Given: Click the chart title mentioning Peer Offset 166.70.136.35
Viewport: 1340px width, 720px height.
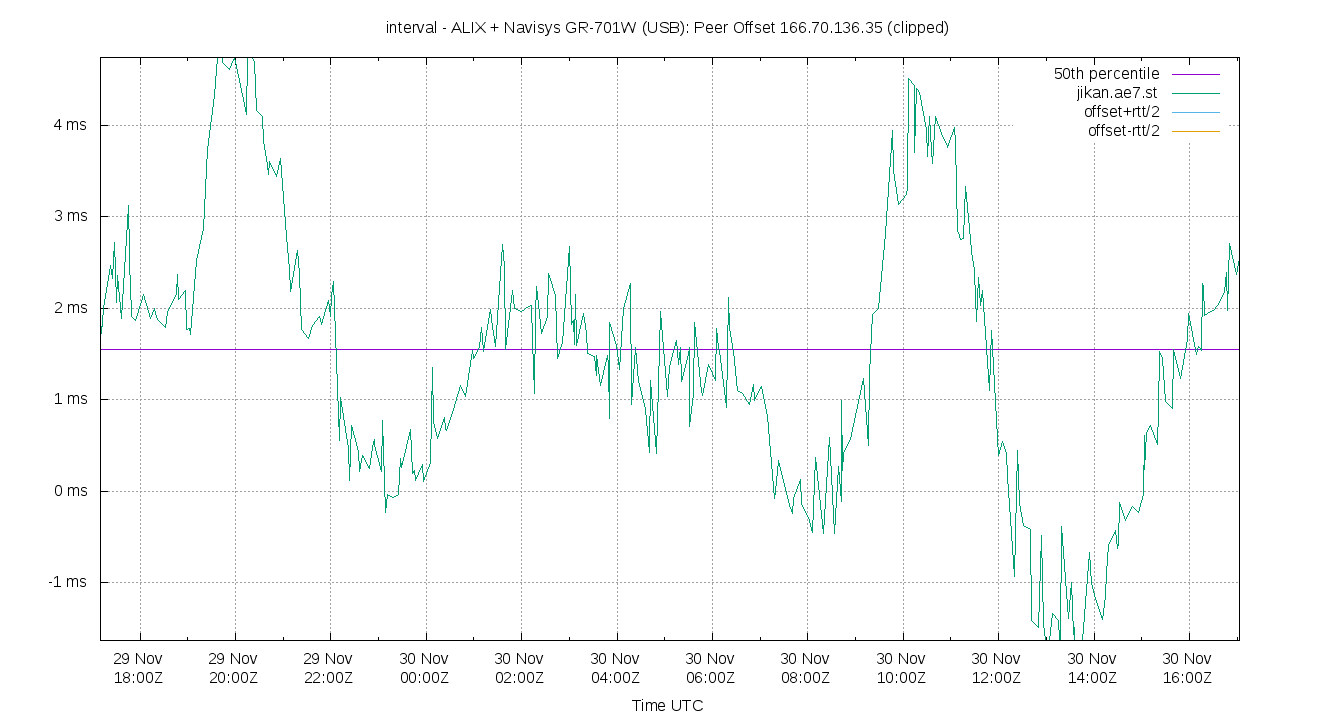Looking at the screenshot, I should (667, 28).
